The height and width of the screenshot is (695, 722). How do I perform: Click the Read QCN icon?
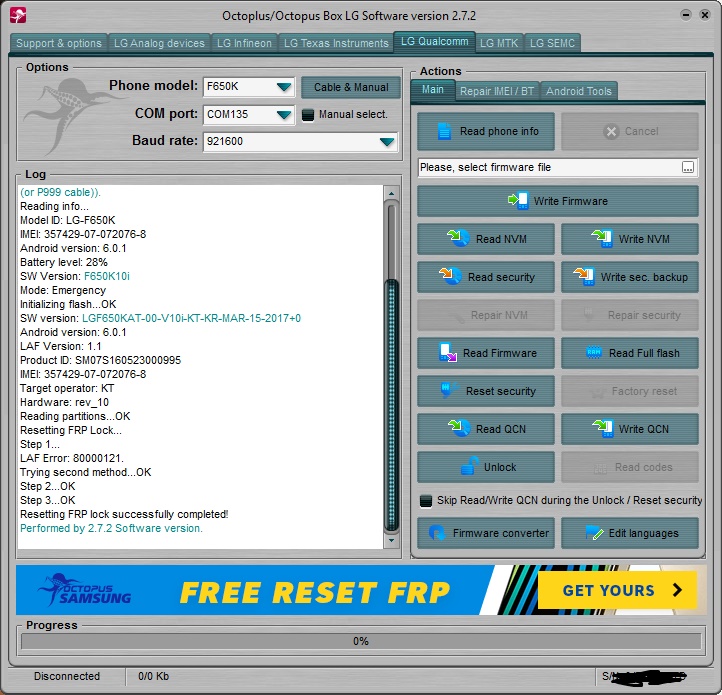tap(459, 428)
